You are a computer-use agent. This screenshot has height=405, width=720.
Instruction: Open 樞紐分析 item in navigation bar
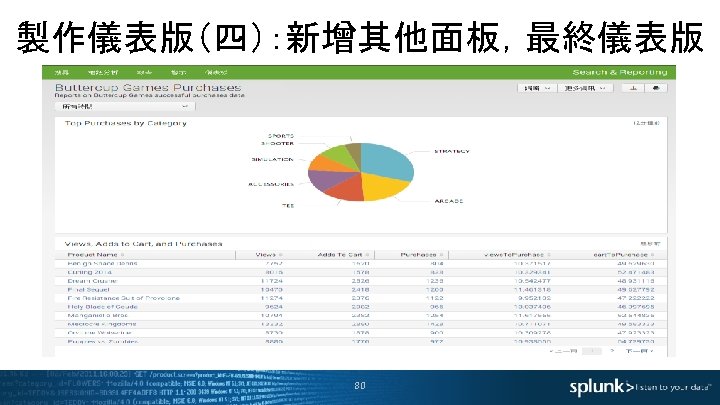[x=103, y=73]
